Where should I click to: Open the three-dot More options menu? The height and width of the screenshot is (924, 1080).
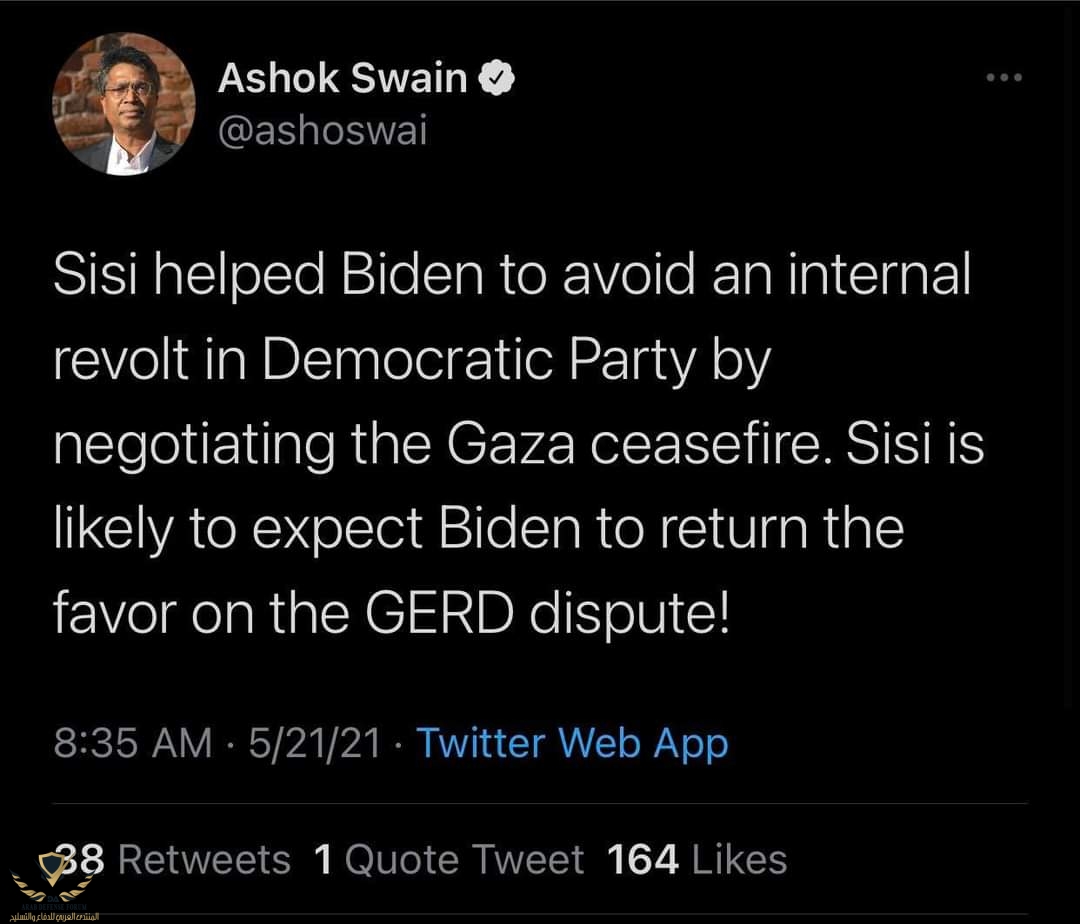click(x=1003, y=79)
